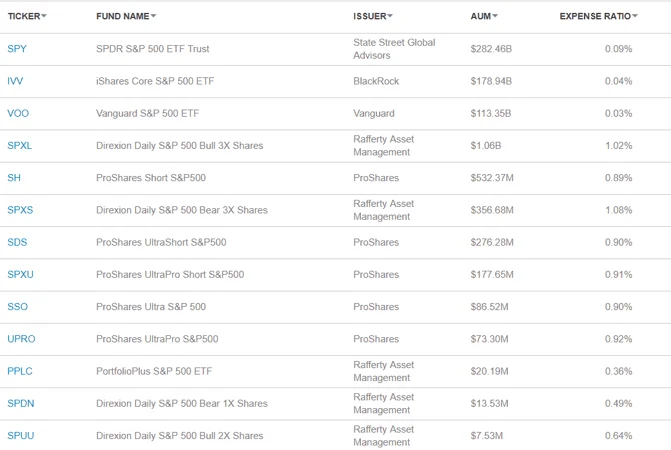Sort table by Issuer column arrow
Viewport: 671px width, 450px height.
390,17
